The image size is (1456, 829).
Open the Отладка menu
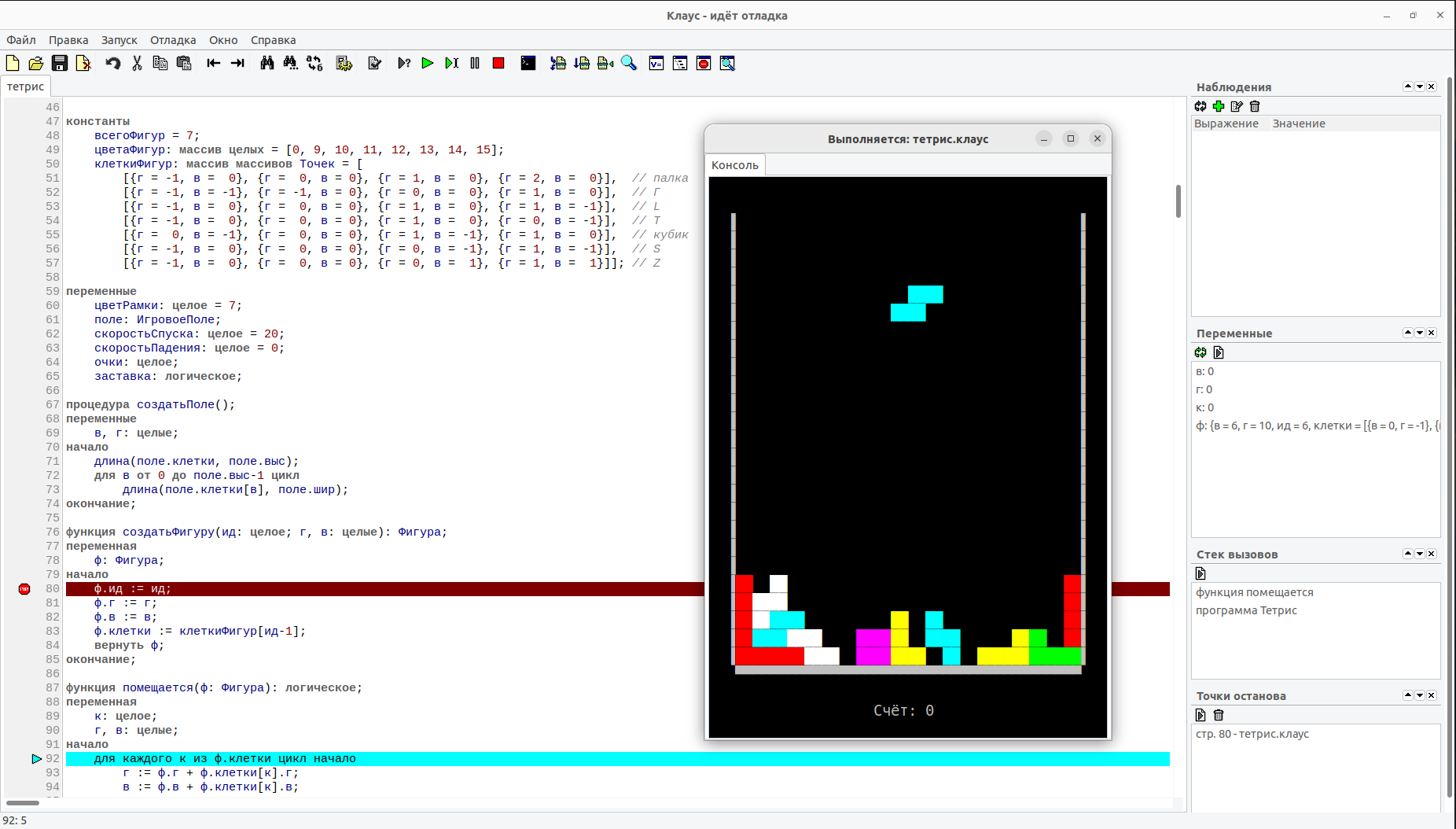pos(173,40)
